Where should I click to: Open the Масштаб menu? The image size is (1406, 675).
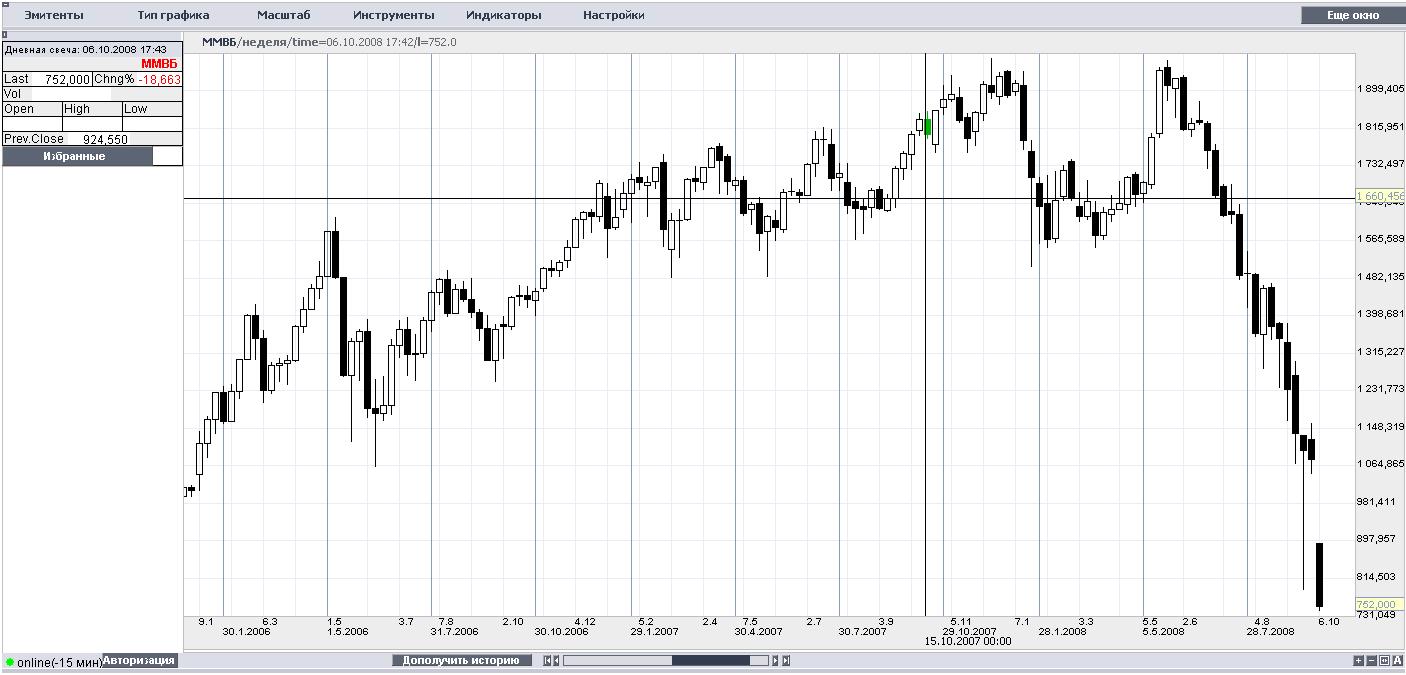[283, 15]
